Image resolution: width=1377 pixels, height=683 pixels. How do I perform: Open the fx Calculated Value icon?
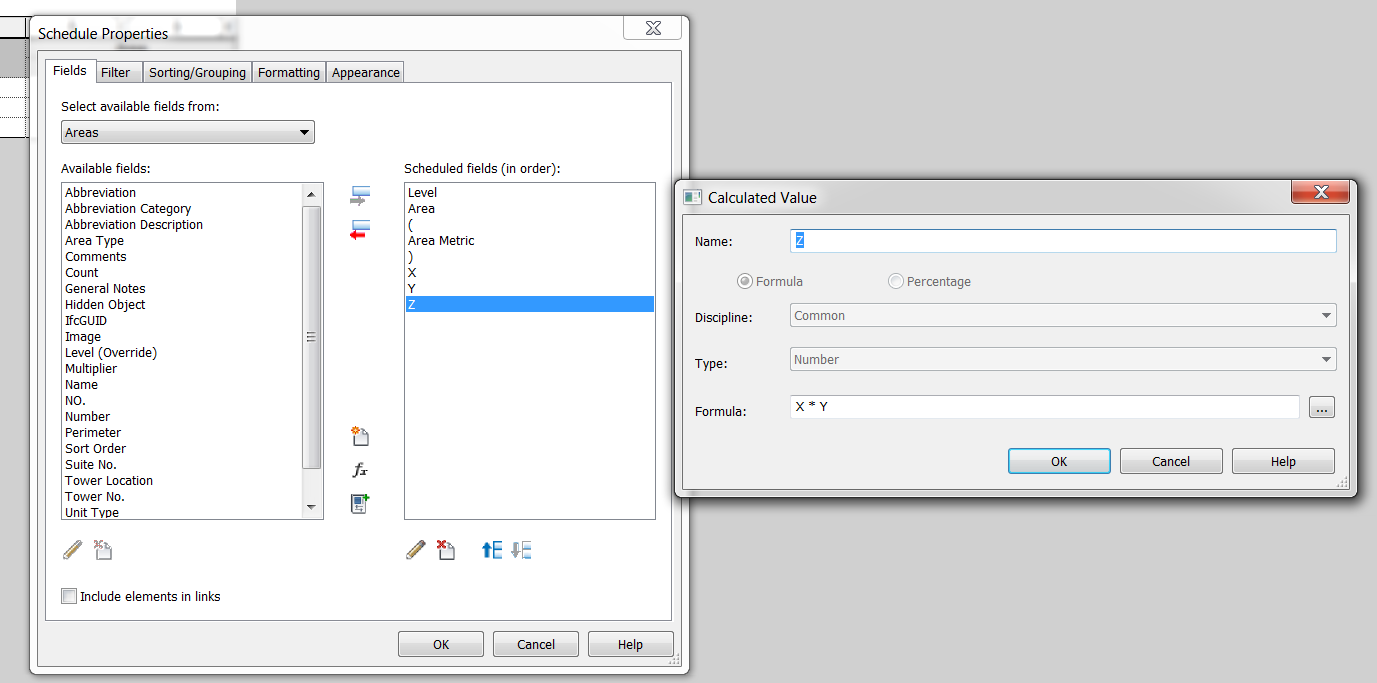click(360, 470)
